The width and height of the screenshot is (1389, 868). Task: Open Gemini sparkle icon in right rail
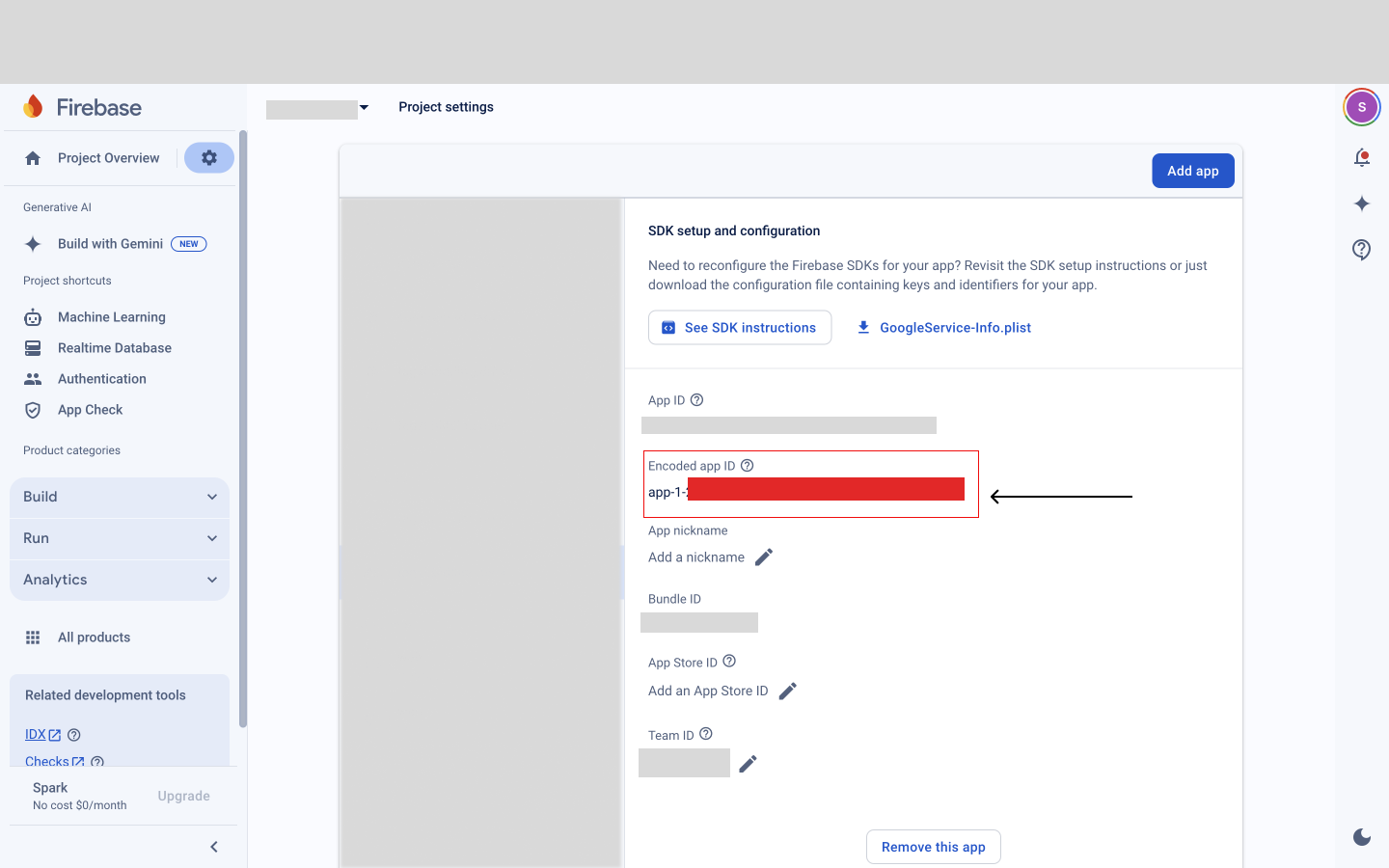tap(1362, 203)
